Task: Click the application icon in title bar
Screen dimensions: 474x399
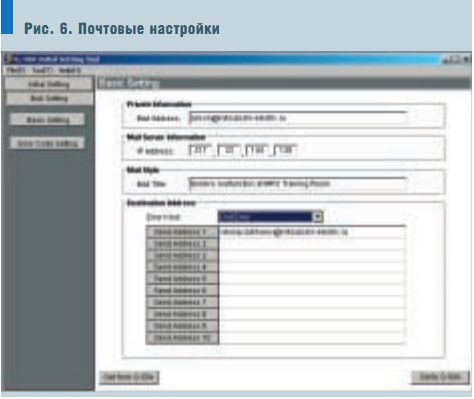Action: coord(9,59)
